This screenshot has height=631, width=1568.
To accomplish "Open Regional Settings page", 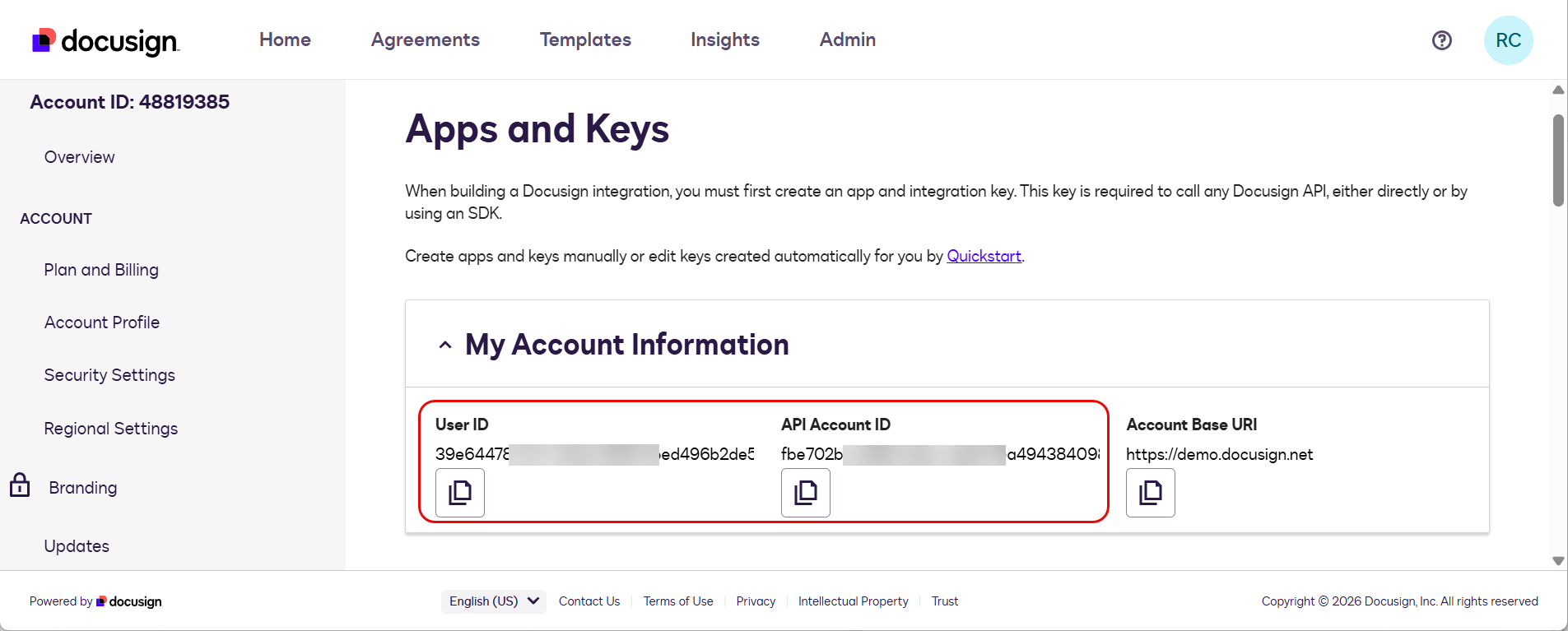I will tap(111, 429).
